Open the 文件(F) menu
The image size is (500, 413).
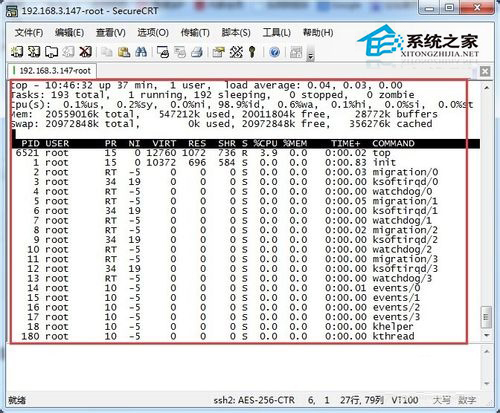tap(29, 33)
